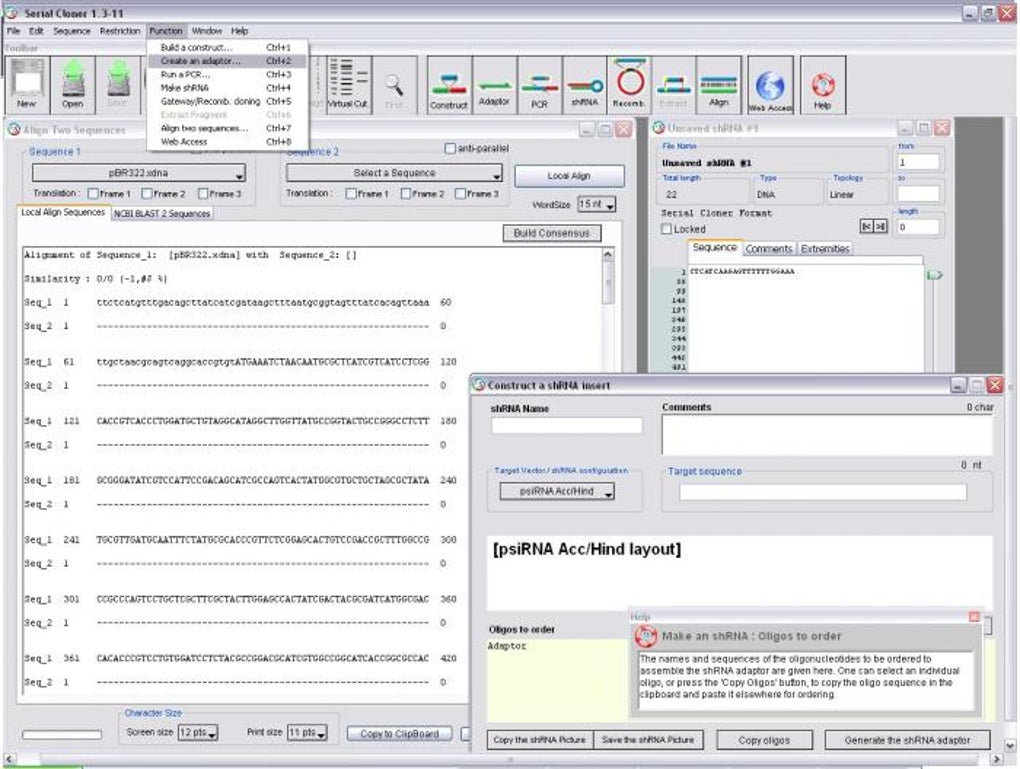This screenshot has height=769, width=1020.
Task: Switch to Comments tab in shRNA window
Action: click(x=769, y=249)
